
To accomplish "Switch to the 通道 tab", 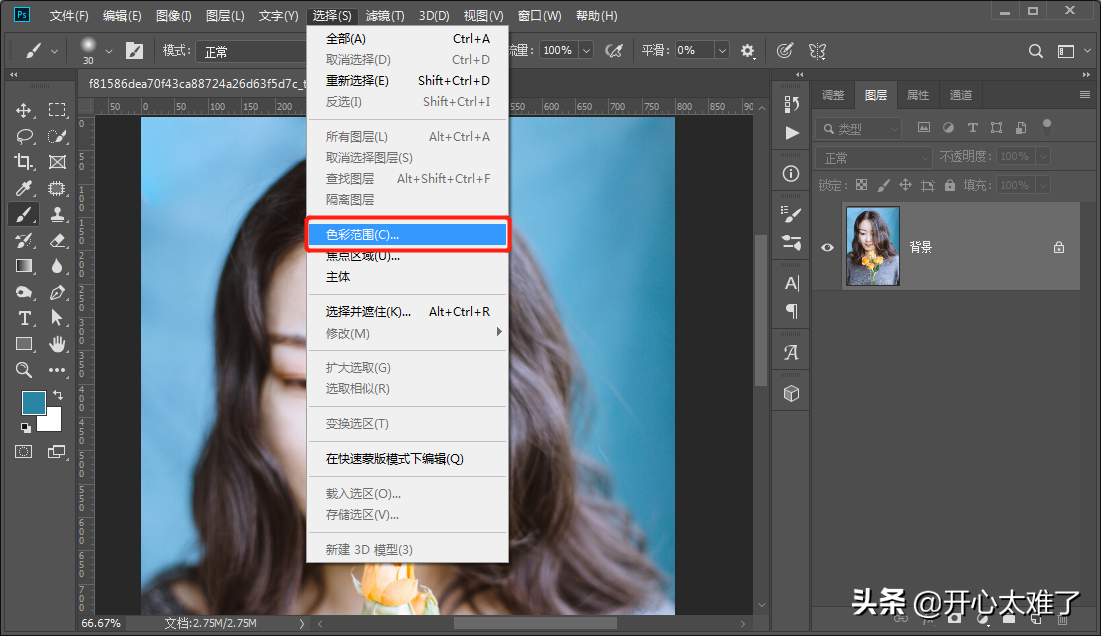I will pyautogui.click(x=960, y=95).
